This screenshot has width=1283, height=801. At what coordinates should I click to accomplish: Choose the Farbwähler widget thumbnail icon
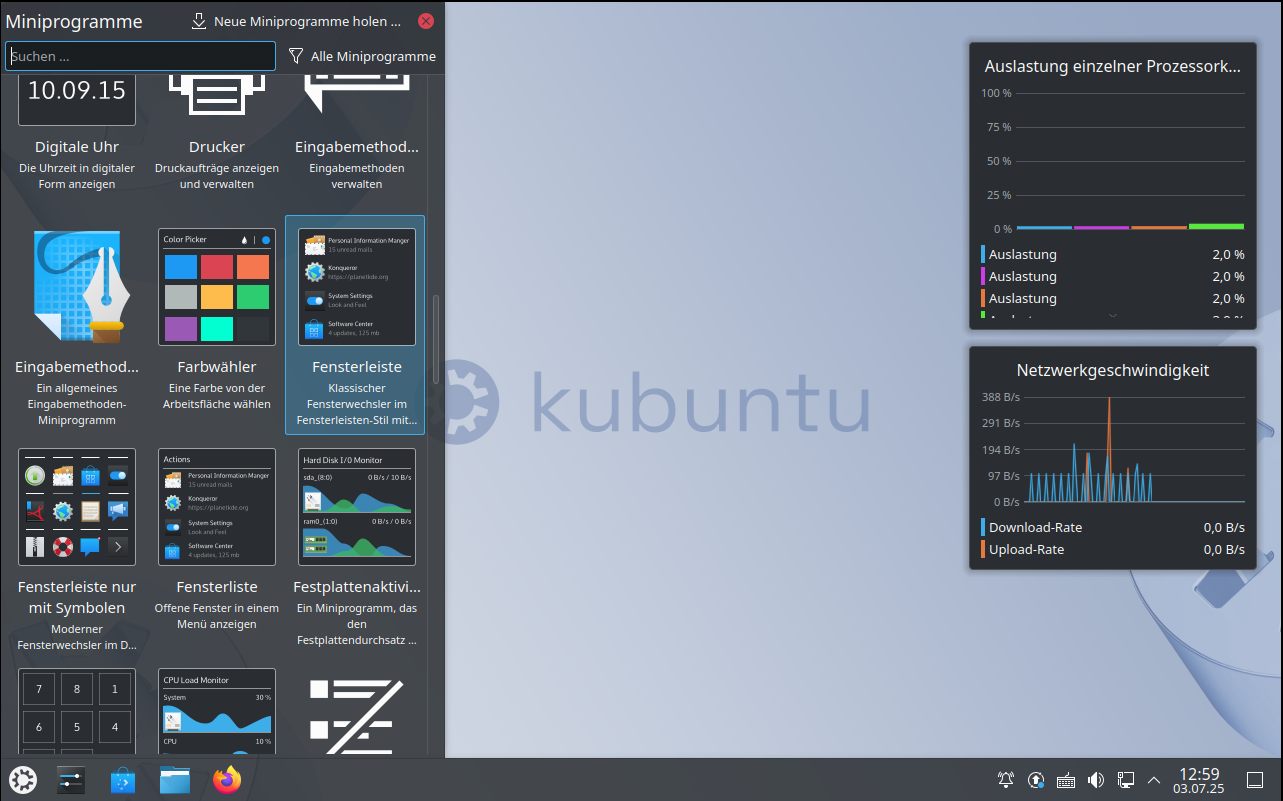216,285
